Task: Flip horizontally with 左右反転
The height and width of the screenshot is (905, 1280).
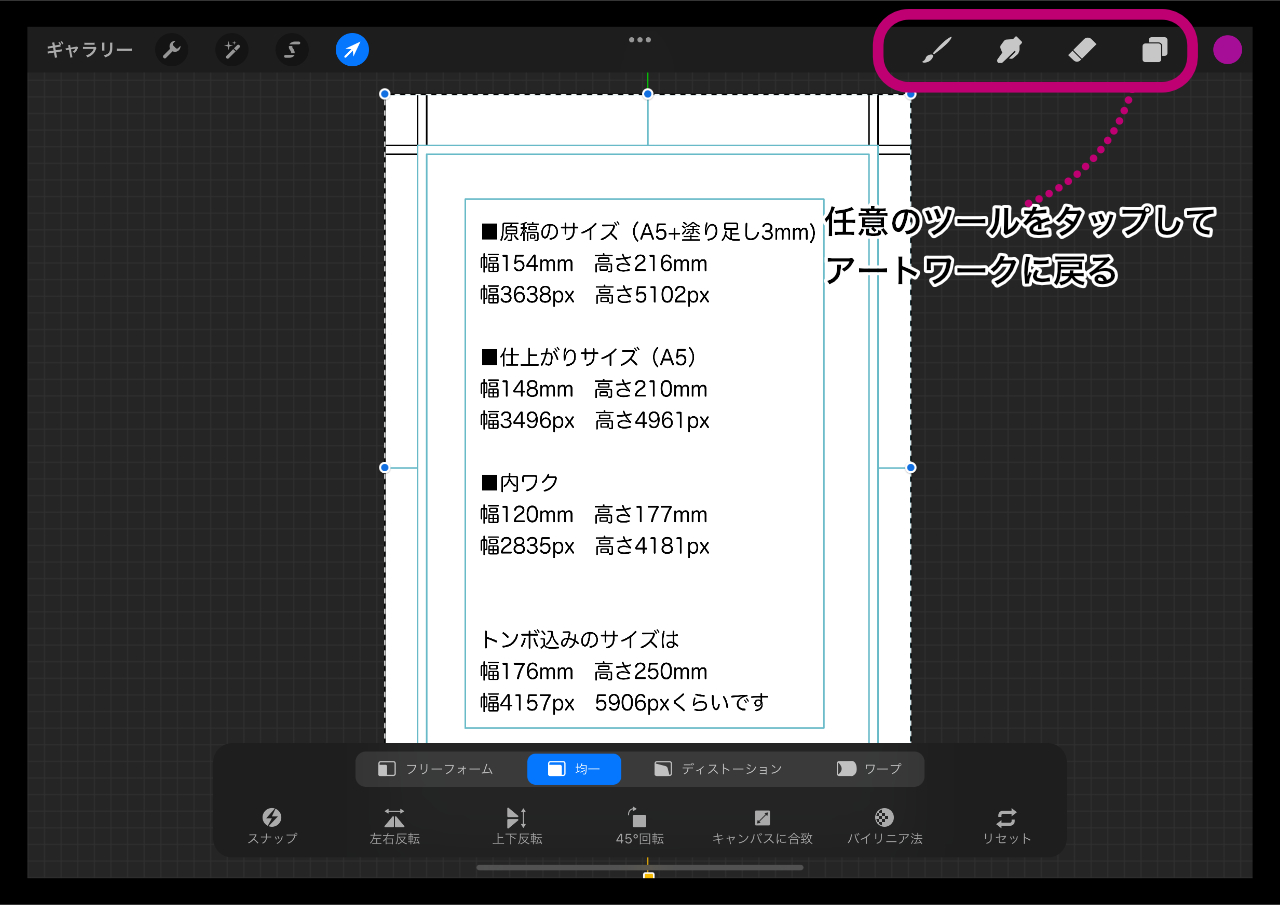Action: coord(394,826)
